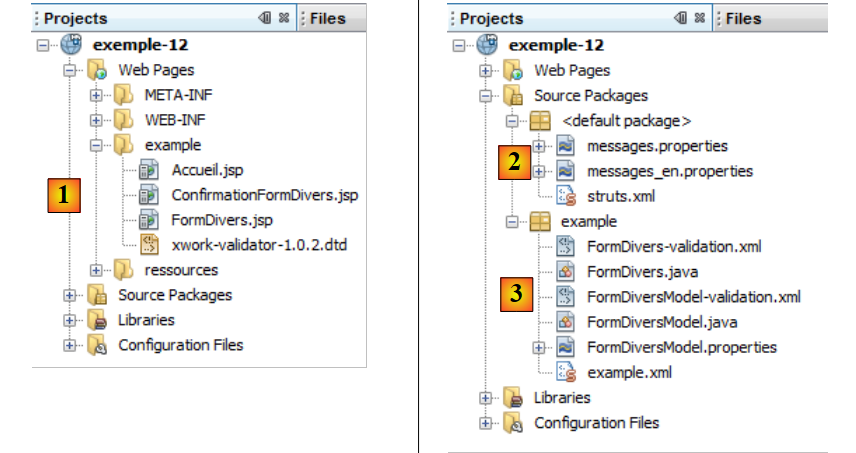Minimize the left Projects window panel
Image resolution: width=856 pixels, height=453 pixels.
pyautogui.click(x=265, y=18)
